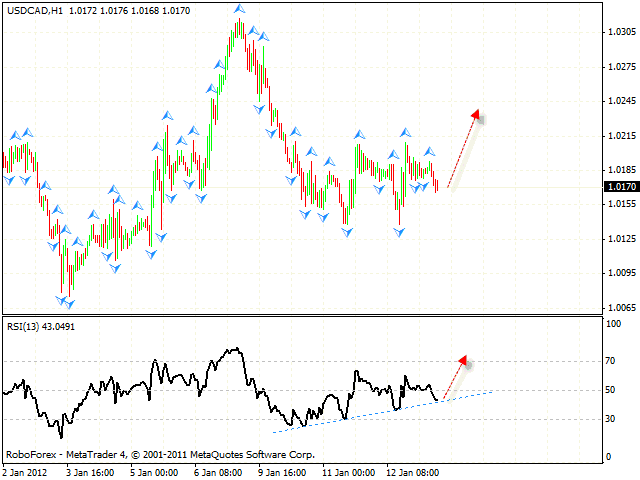Click the 1.0245 price axis label
This screenshot has height=480, width=640.
[x=621, y=101]
